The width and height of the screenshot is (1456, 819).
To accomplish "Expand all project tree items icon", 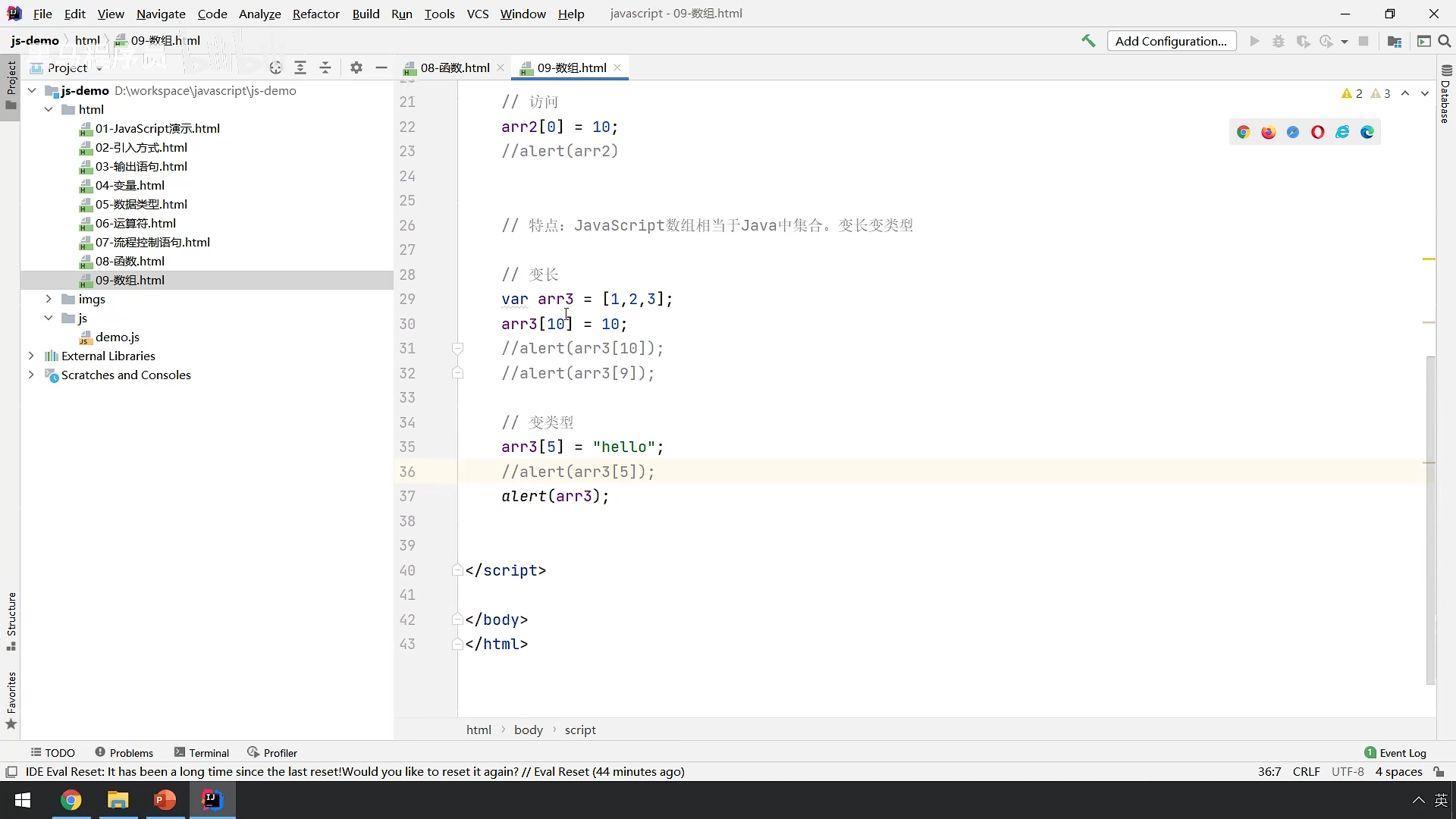I will [x=300, y=67].
